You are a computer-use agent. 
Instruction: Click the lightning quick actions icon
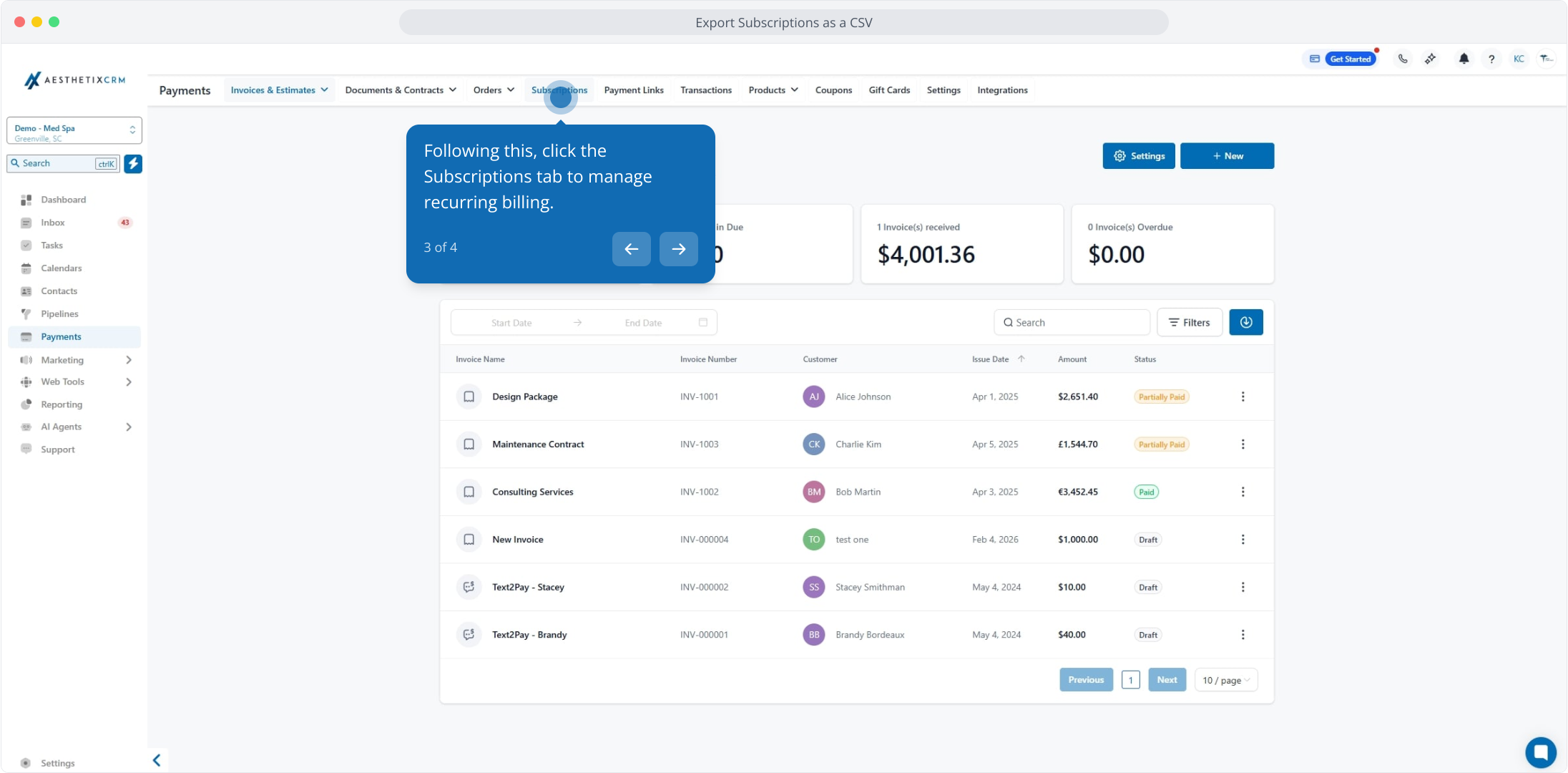tap(133, 164)
